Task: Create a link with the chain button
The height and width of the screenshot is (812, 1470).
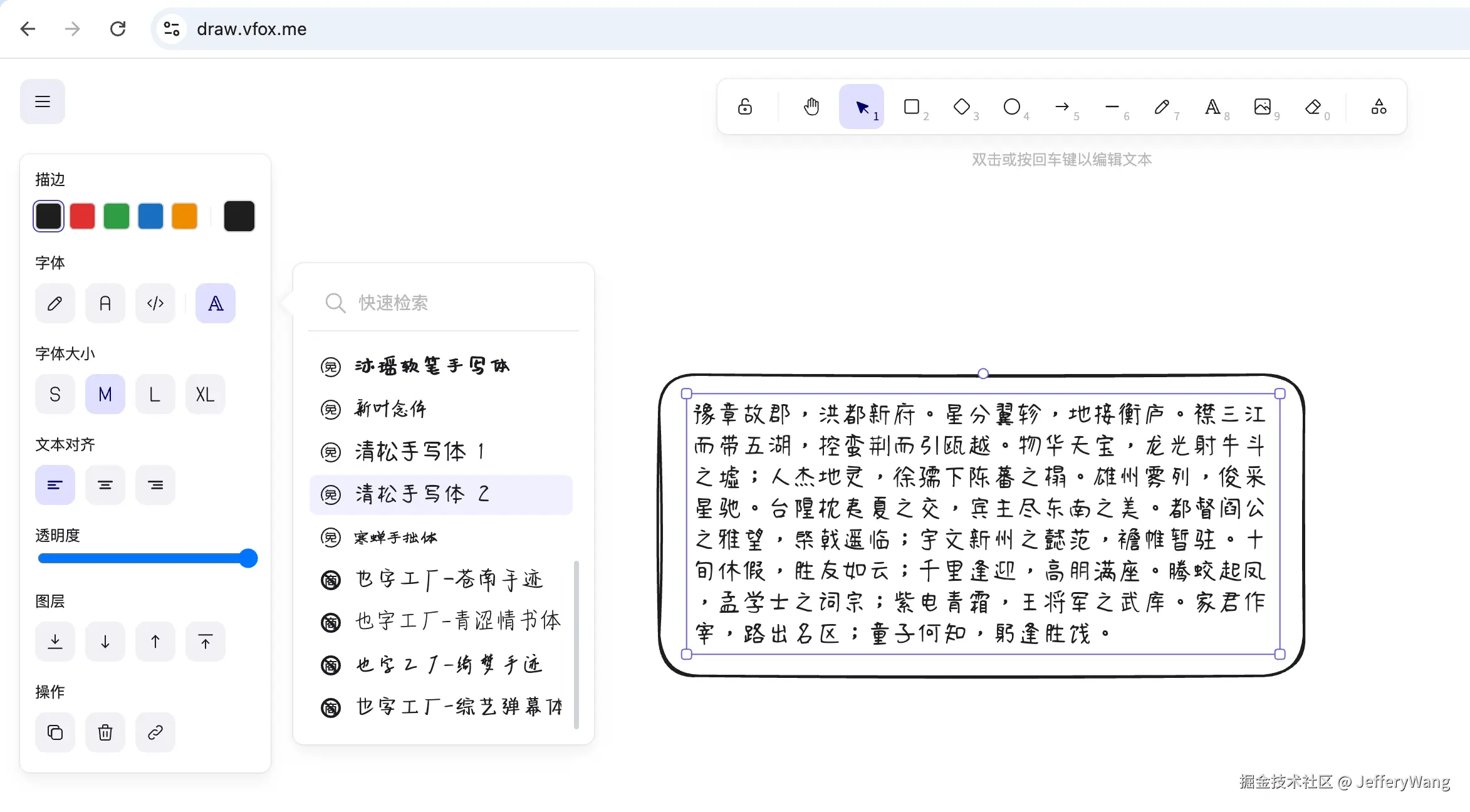Action: pyautogui.click(x=155, y=732)
